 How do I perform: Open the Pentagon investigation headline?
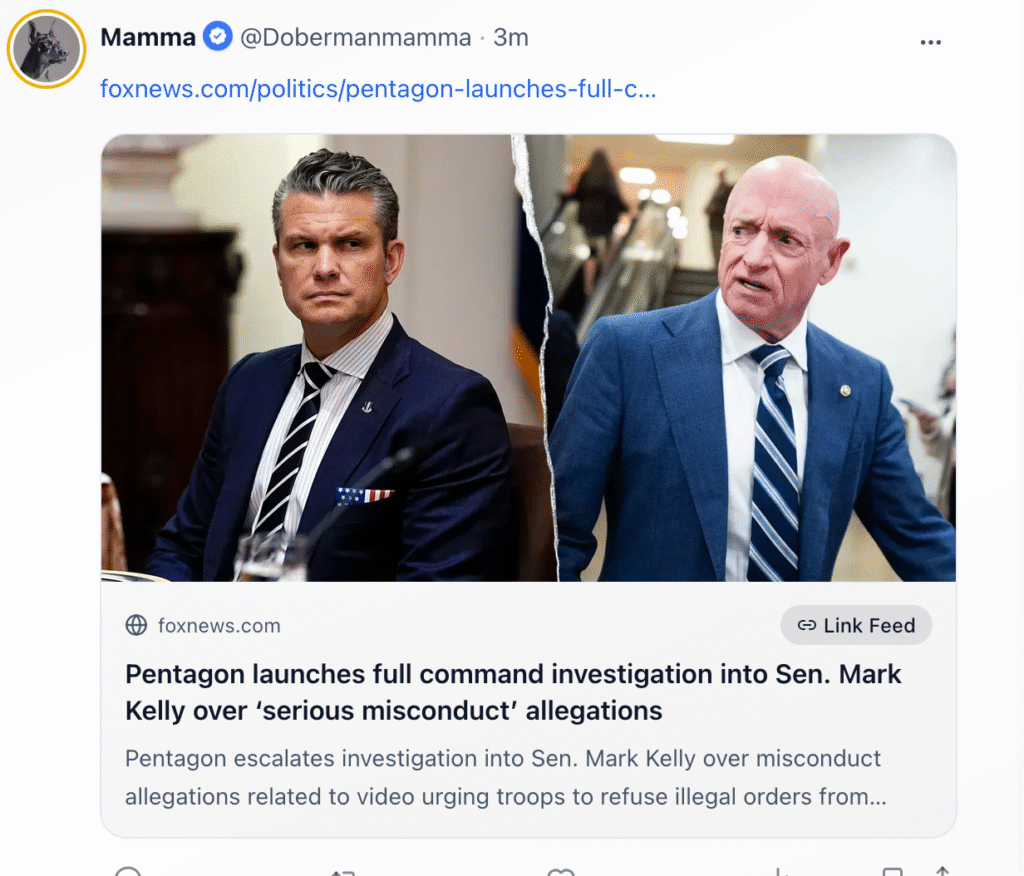(x=513, y=692)
